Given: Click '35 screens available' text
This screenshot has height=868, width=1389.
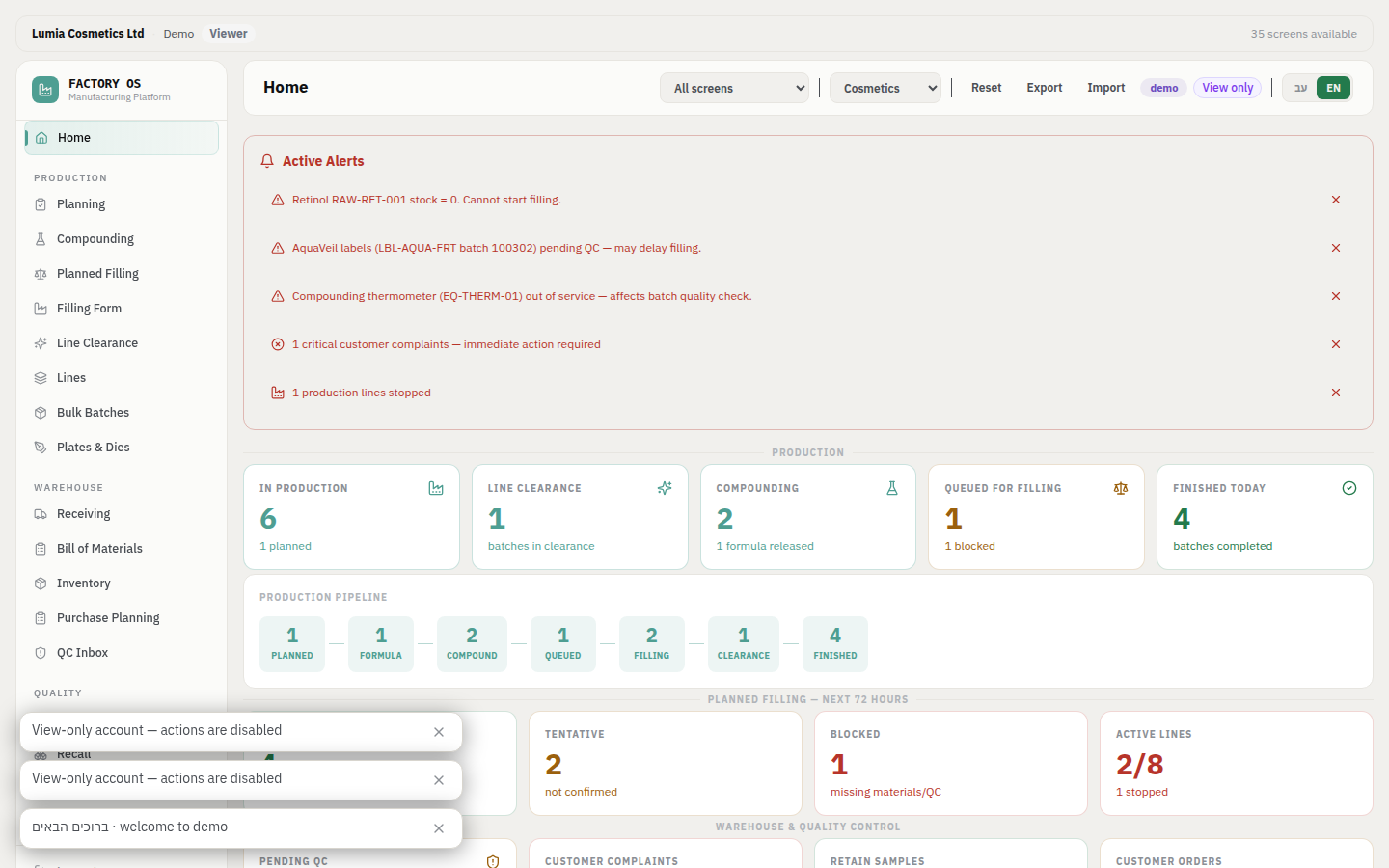Looking at the screenshot, I should click(1304, 34).
